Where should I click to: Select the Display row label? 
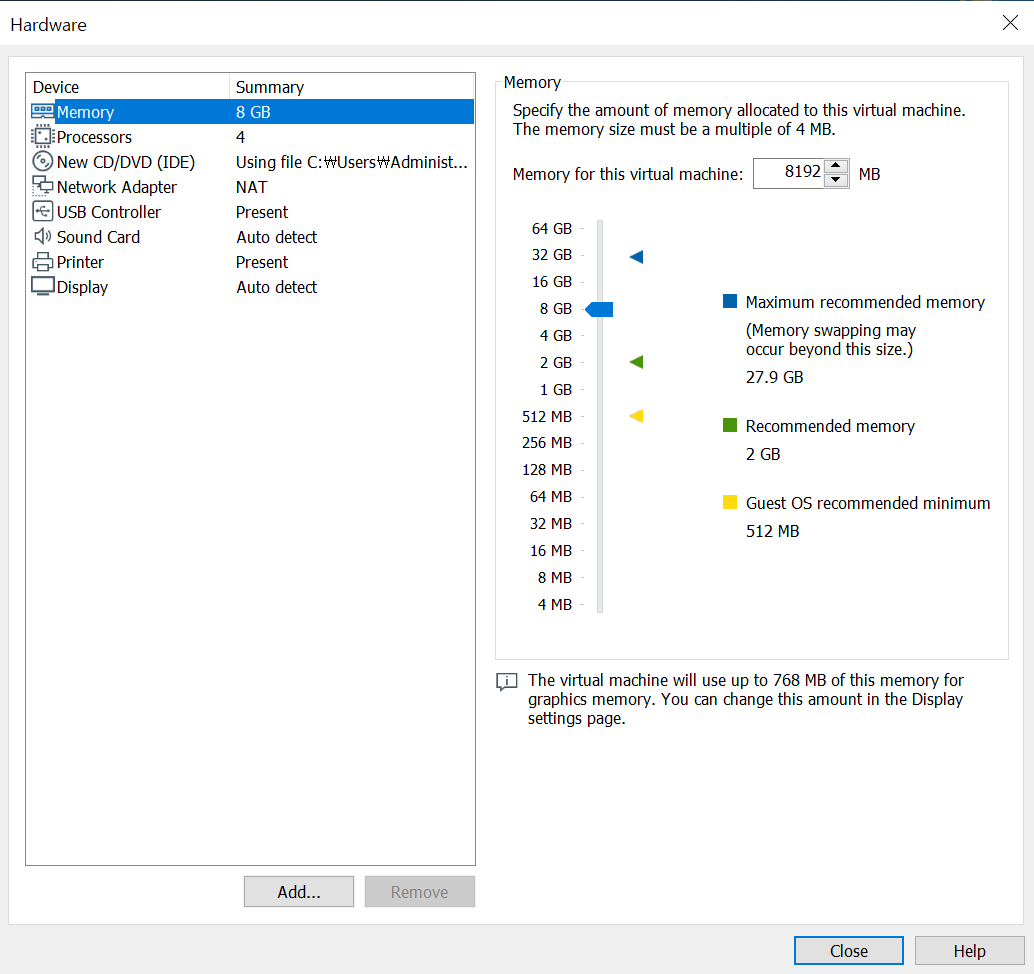[x=82, y=288]
